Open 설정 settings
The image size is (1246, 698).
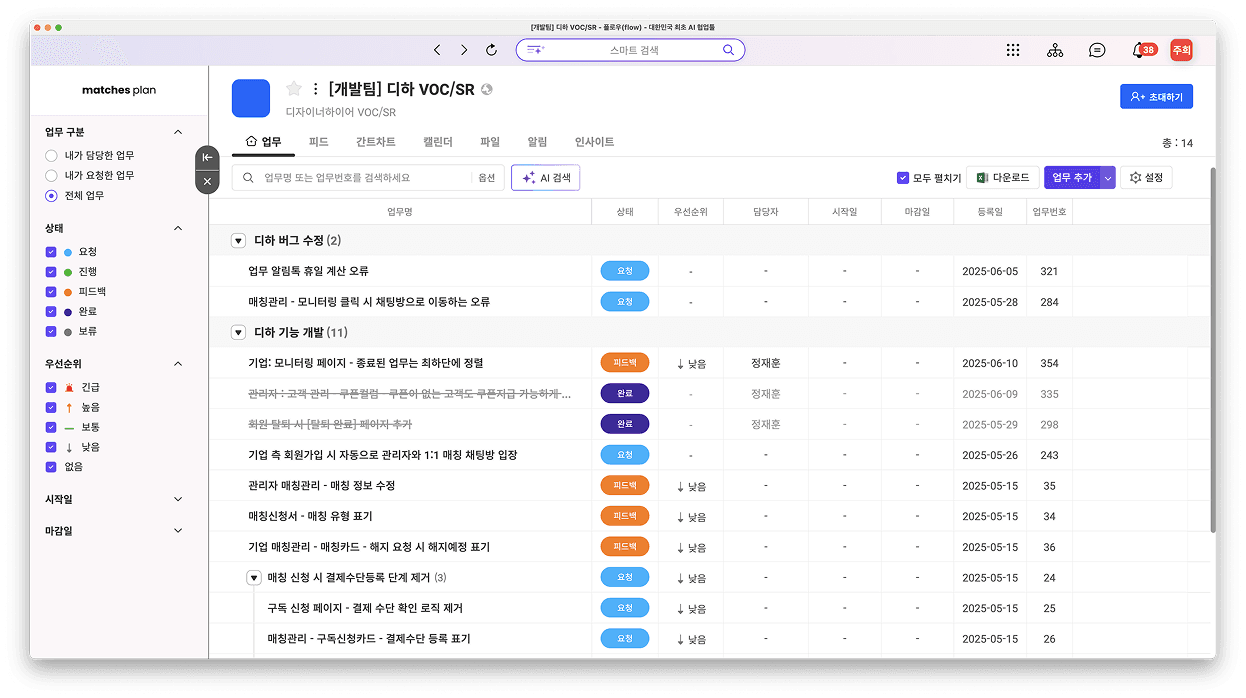(x=1145, y=178)
